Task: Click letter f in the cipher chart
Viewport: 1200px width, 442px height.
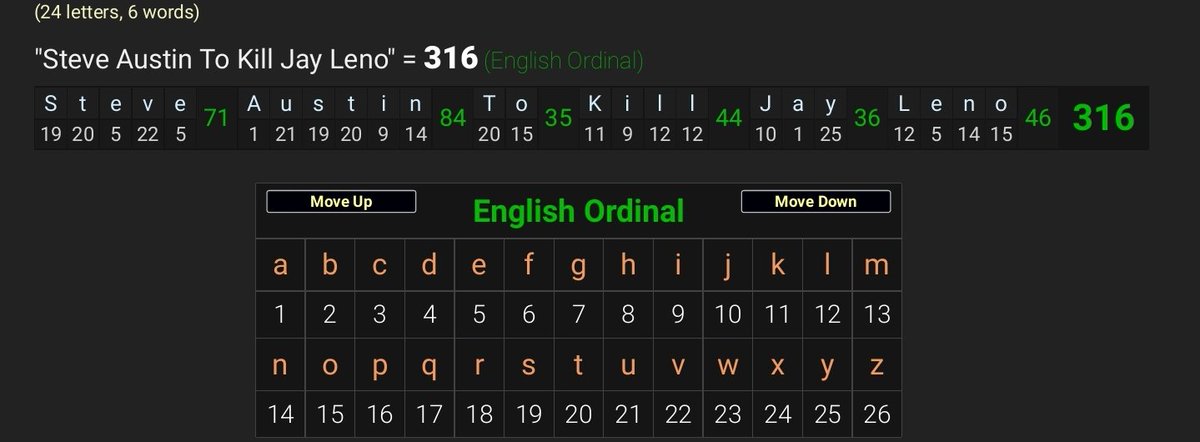Action: pyautogui.click(x=529, y=265)
